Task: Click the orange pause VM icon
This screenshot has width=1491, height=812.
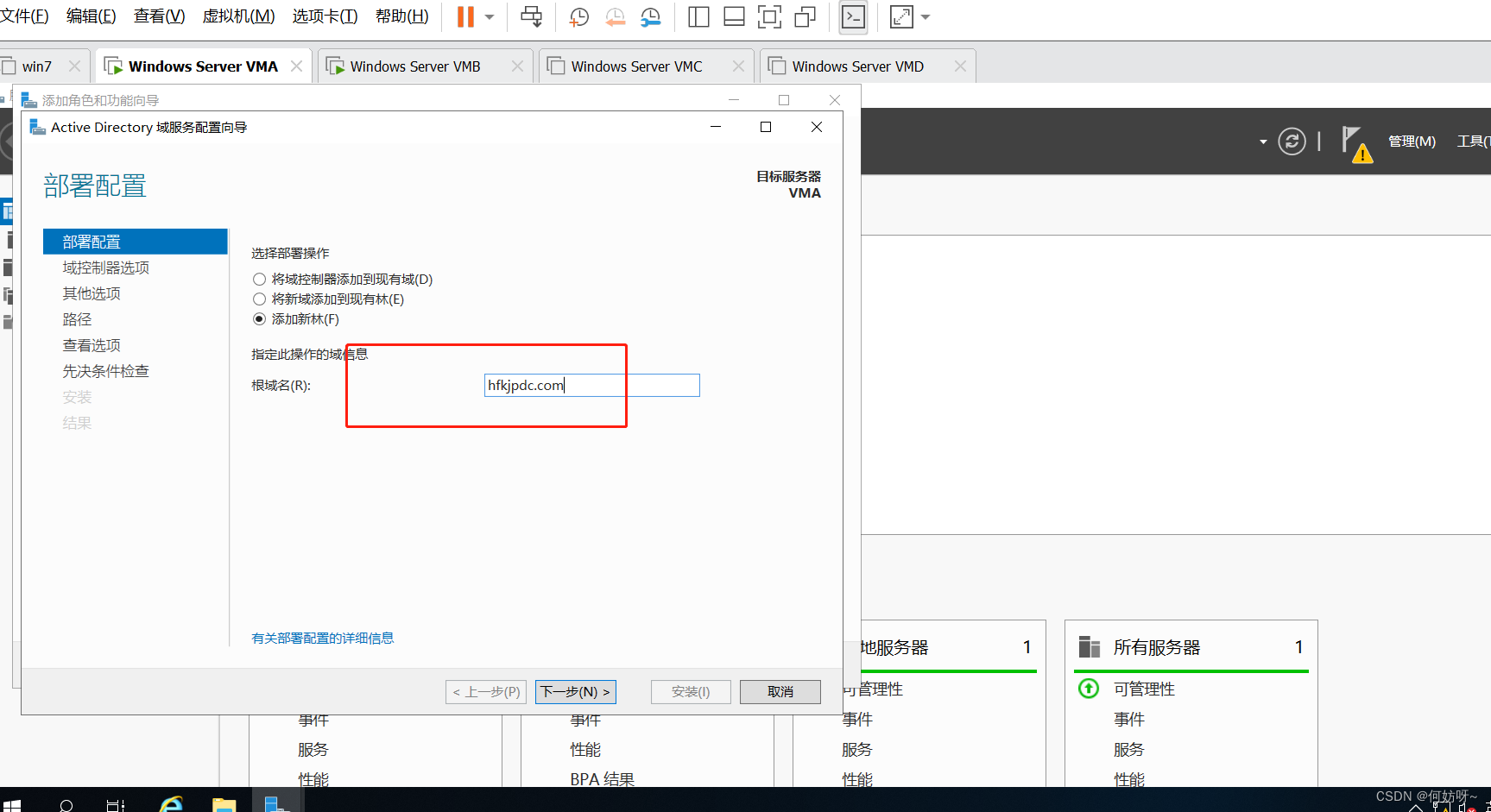Action: pyautogui.click(x=465, y=17)
